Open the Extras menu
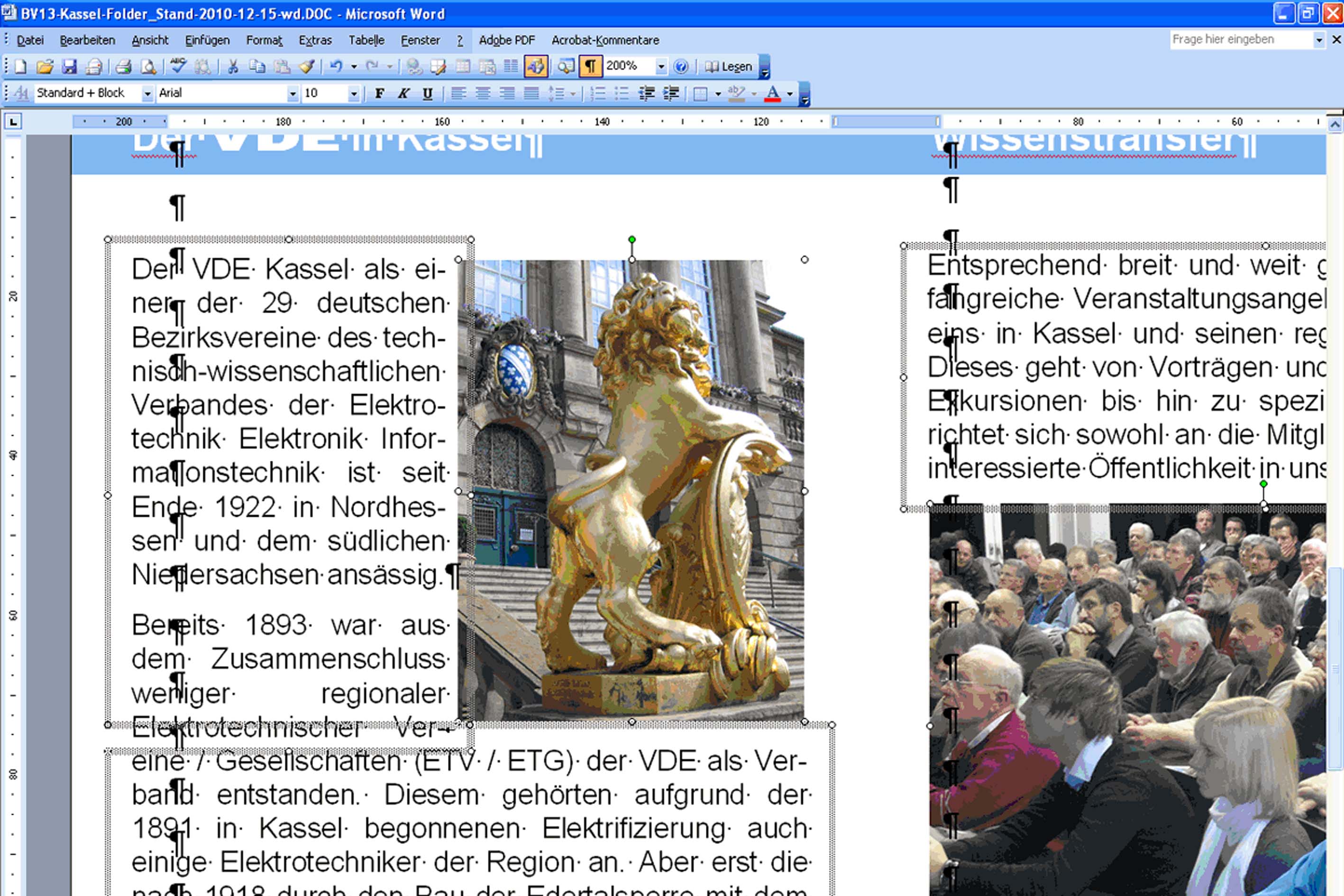The width and height of the screenshot is (1344, 896). 315,40
